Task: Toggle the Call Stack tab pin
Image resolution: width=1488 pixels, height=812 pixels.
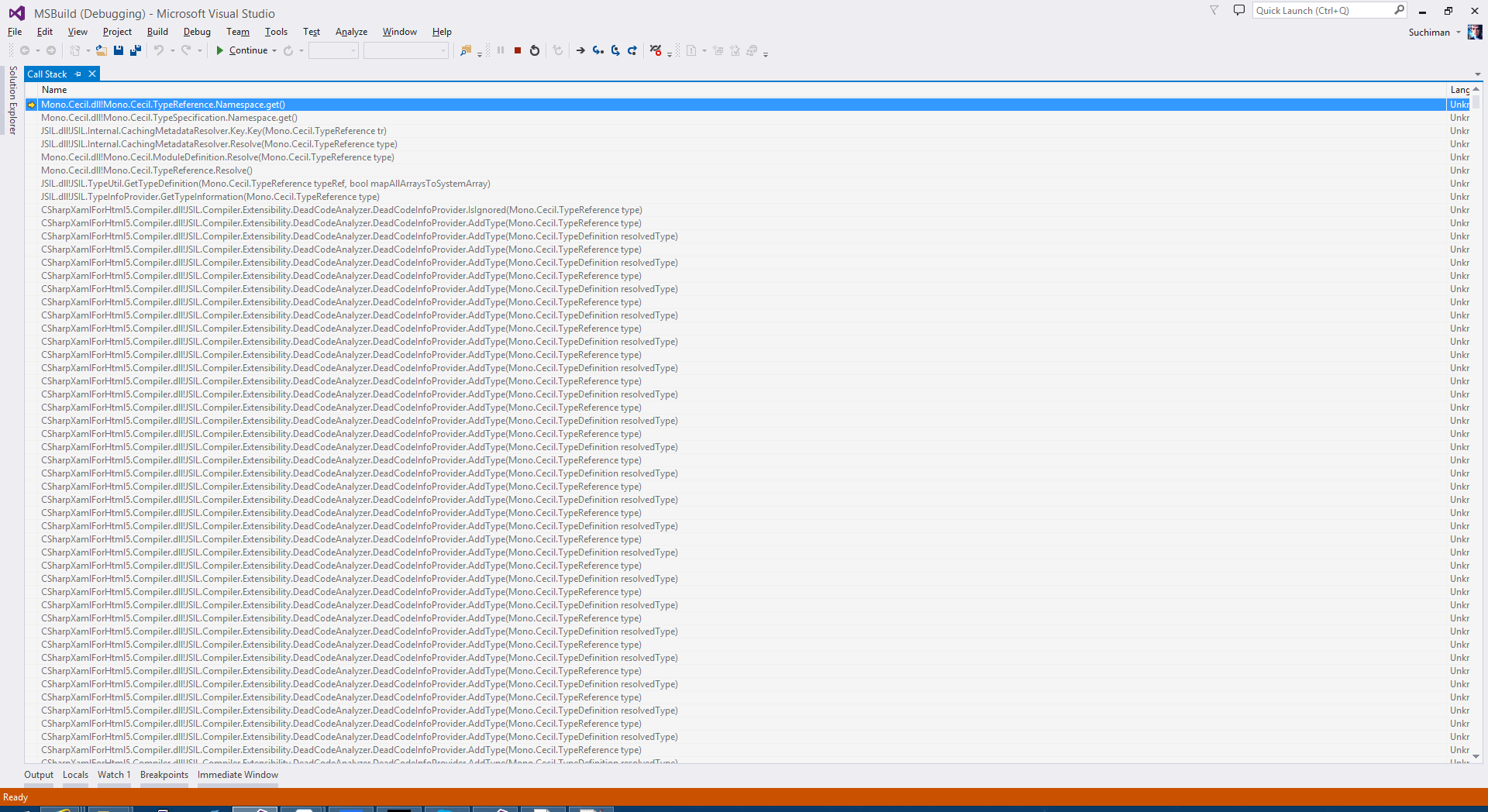Action: [x=78, y=74]
